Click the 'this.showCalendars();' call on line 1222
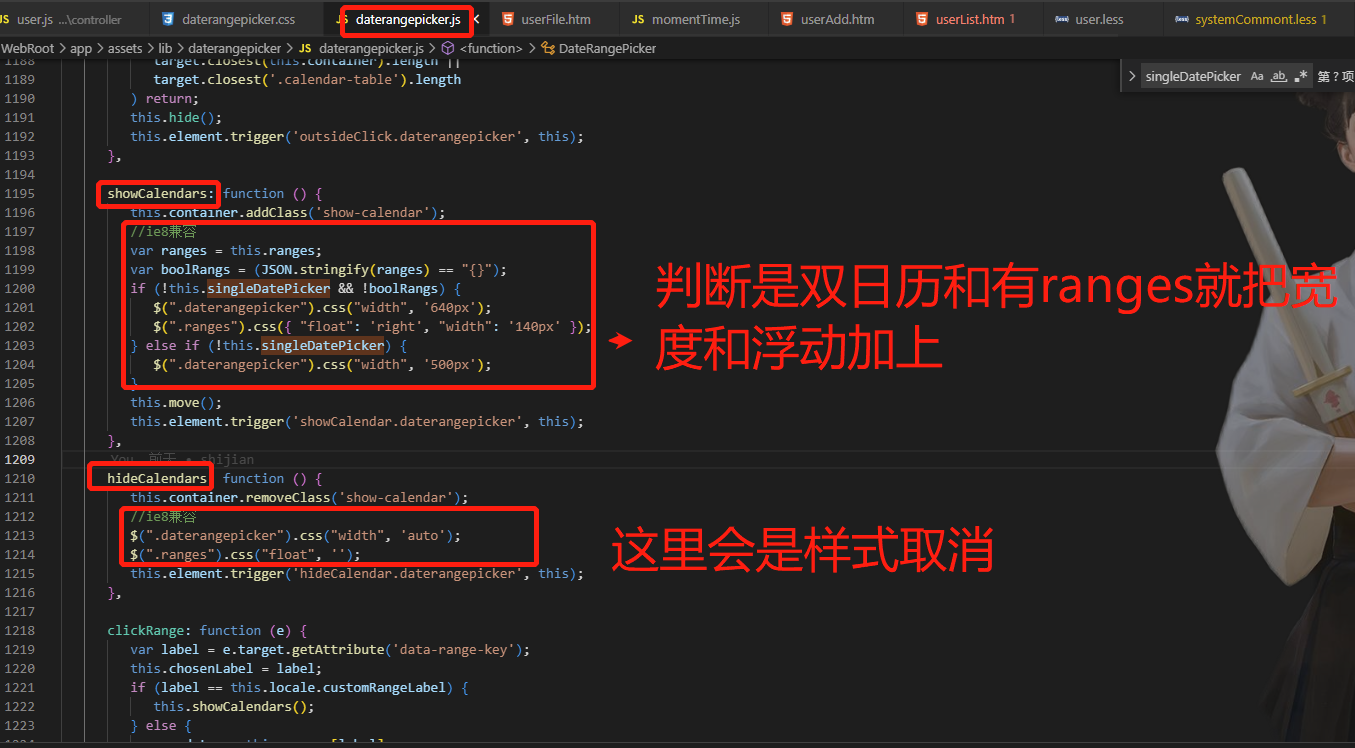 234,706
